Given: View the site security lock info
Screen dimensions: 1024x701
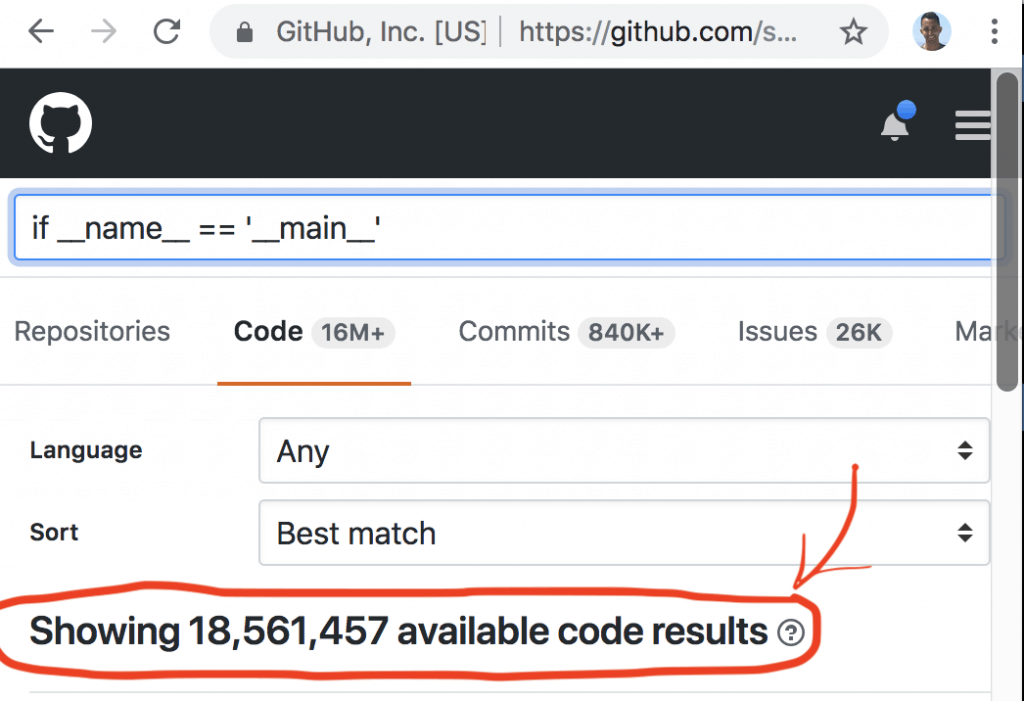Looking at the screenshot, I should click(x=244, y=33).
